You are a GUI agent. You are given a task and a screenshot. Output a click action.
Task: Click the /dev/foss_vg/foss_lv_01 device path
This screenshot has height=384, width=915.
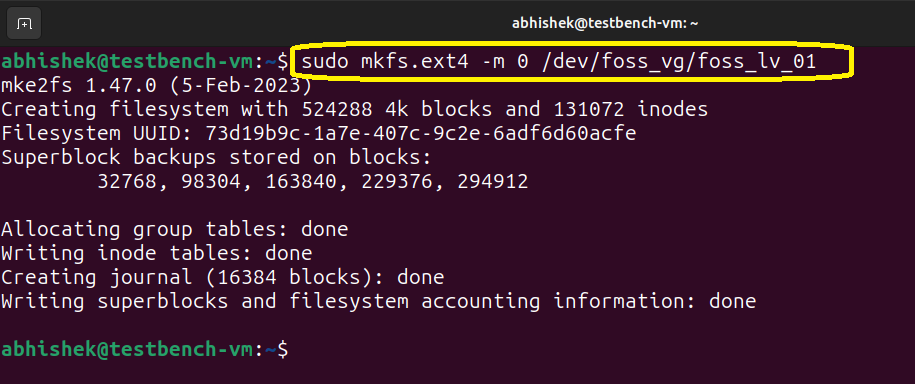(679, 62)
